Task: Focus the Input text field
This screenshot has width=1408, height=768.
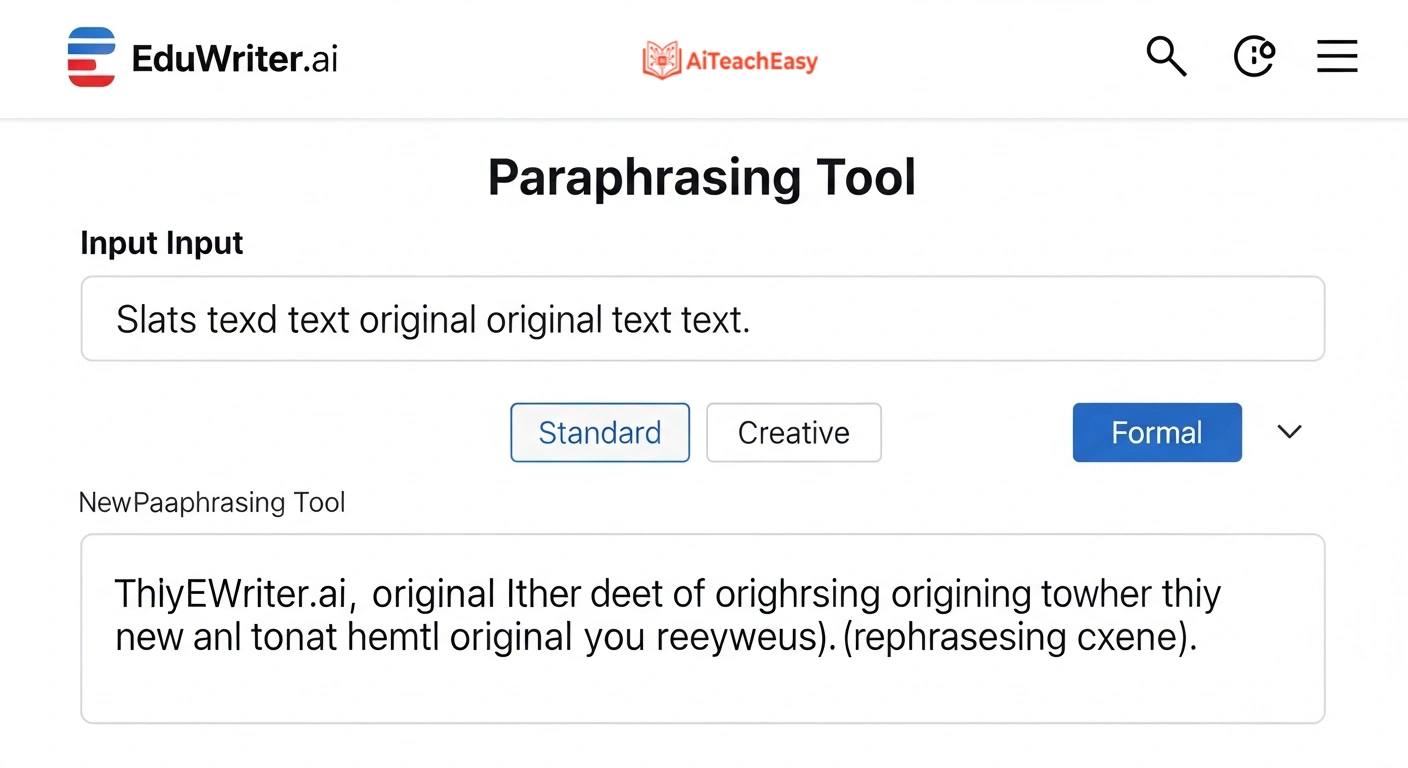Action: (702, 319)
